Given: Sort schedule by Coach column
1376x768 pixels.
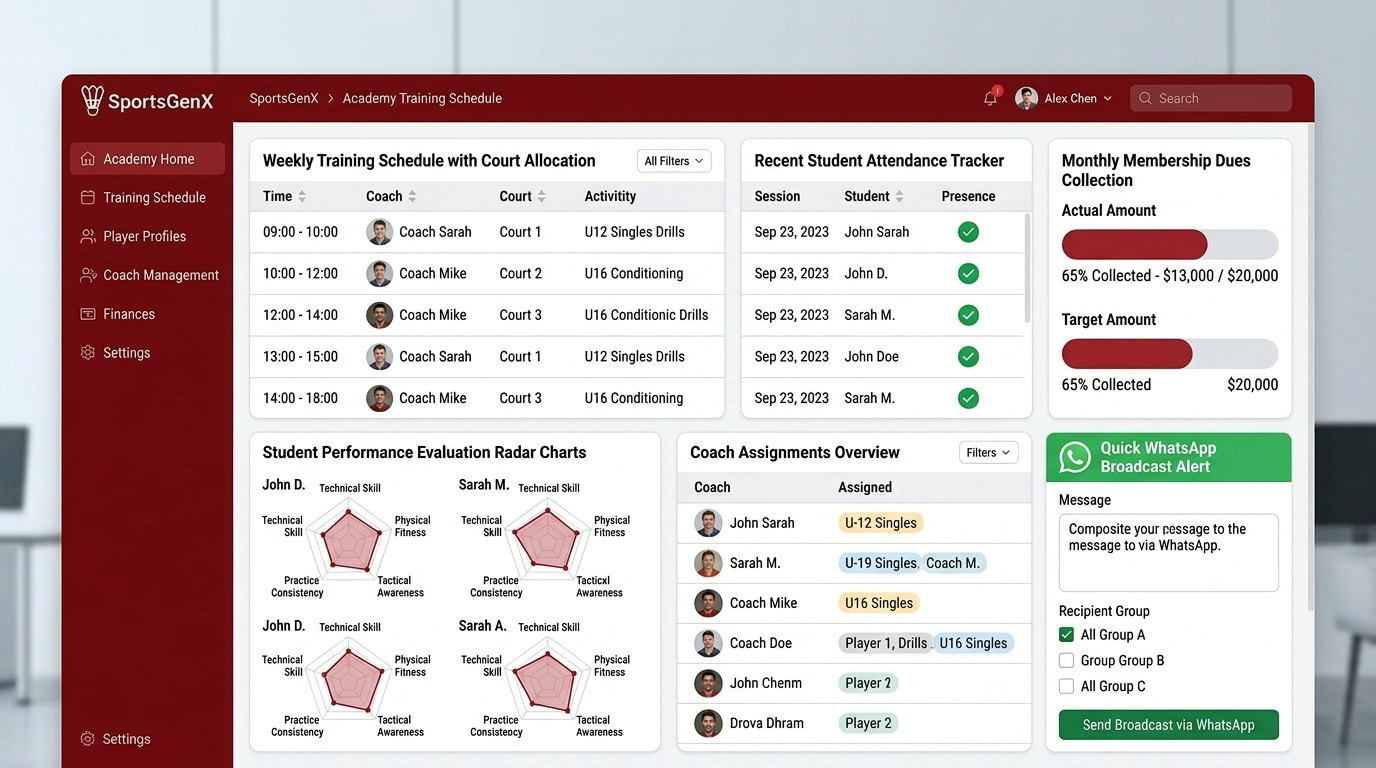Looking at the screenshot, I should 412,197.
